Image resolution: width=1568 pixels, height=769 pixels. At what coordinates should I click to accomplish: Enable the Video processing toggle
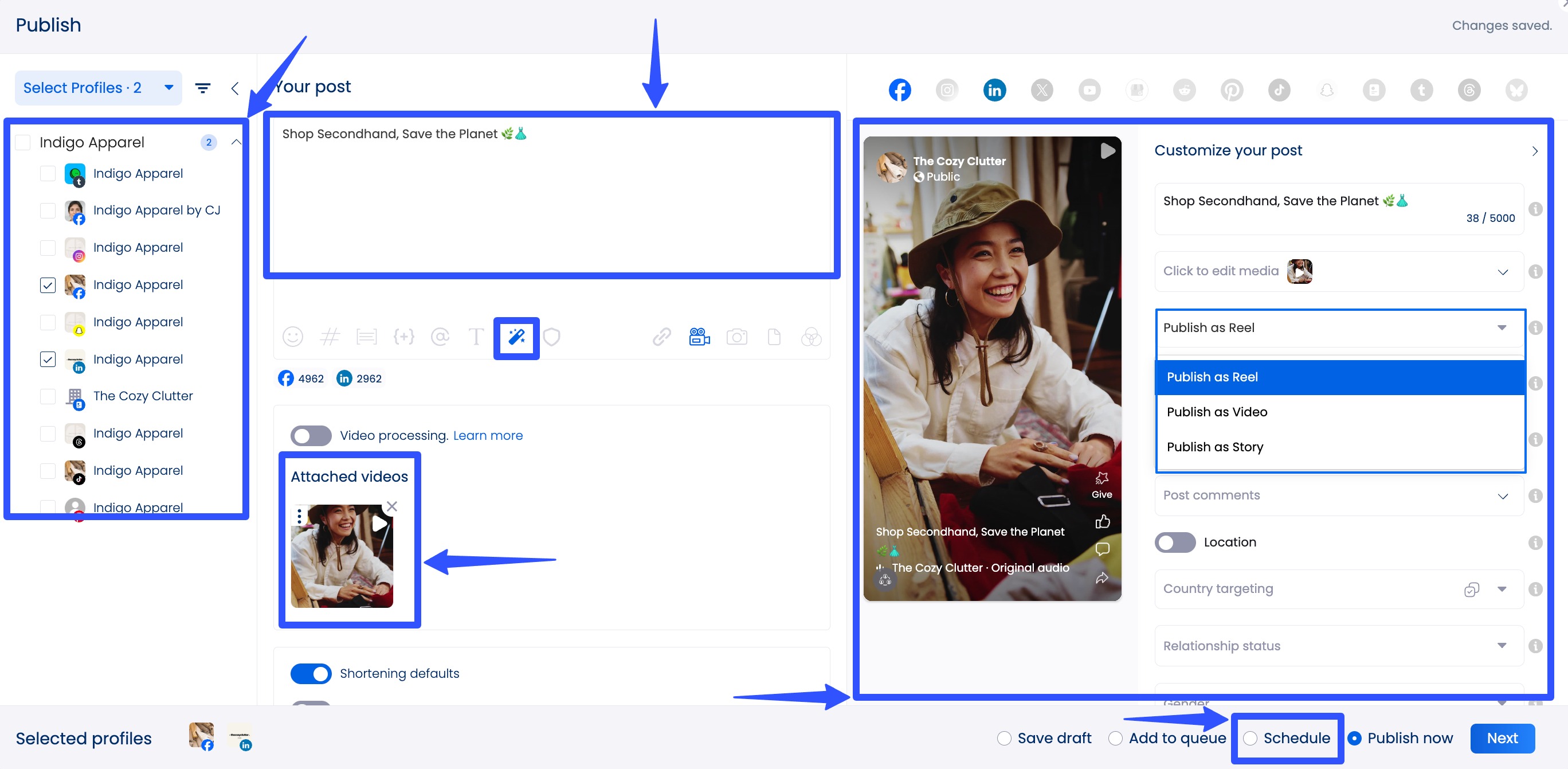[311, 435]
